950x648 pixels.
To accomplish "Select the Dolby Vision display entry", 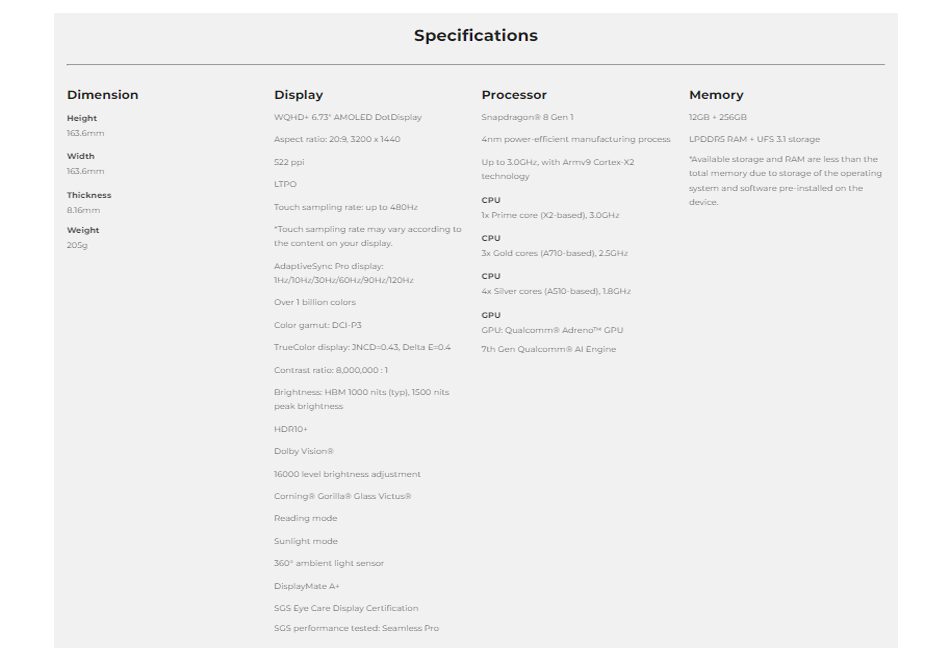I will 304,451.
